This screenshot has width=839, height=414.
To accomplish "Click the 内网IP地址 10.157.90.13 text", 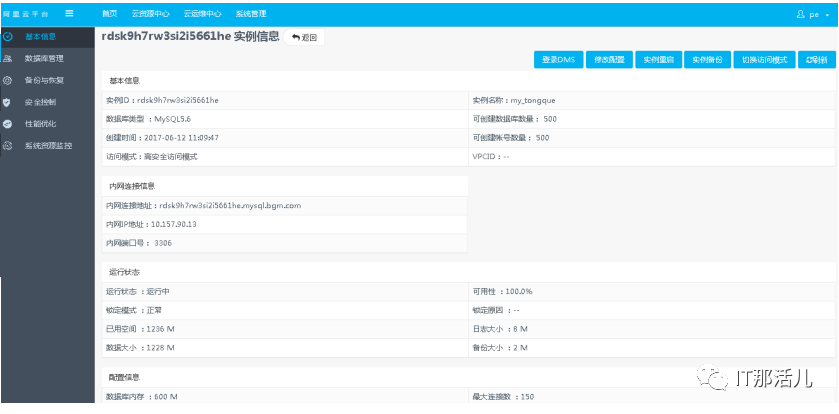I will (x=151, y=224).
